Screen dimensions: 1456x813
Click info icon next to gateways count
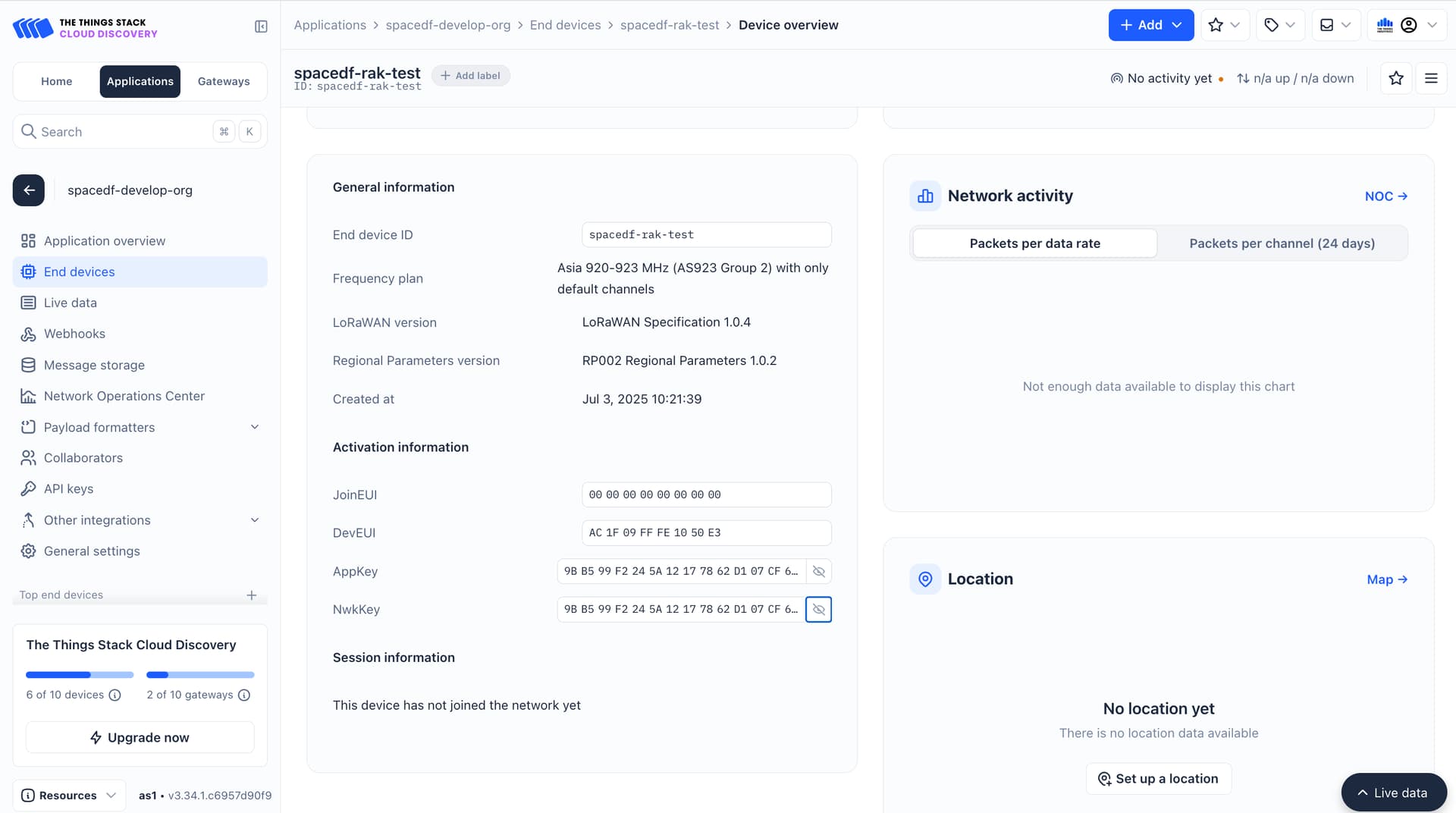(x=244, y=695)
